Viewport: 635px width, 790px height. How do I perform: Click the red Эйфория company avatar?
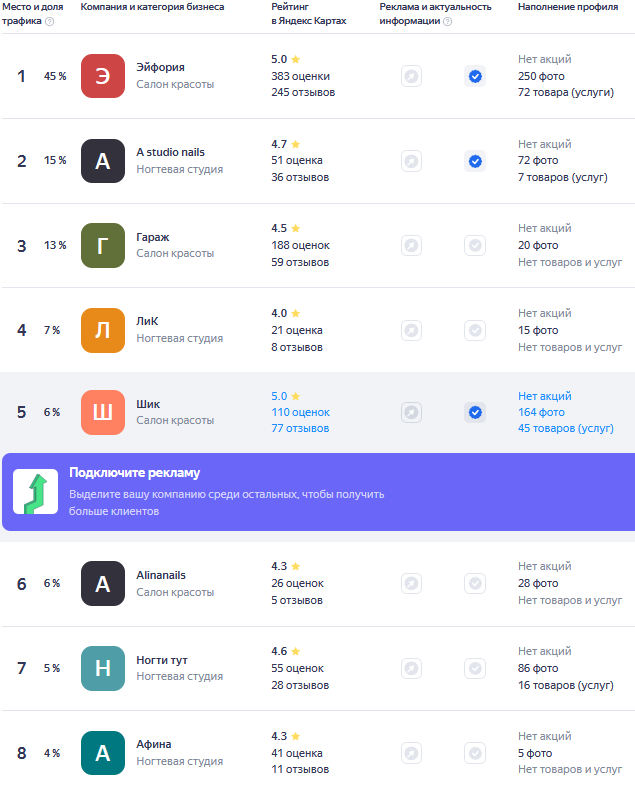click(103, 76)
